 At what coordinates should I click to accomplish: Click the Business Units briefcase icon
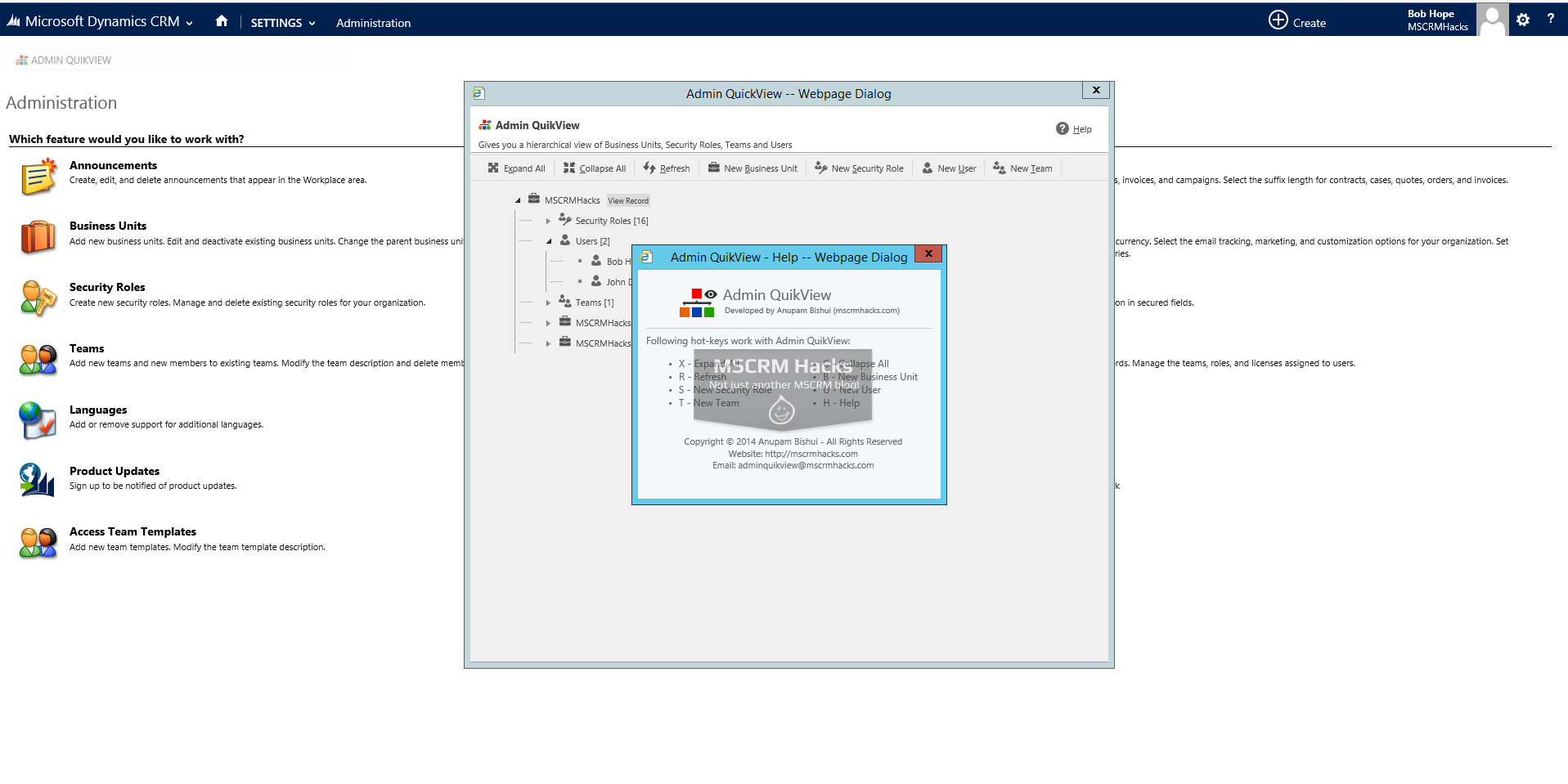[38, 237]
